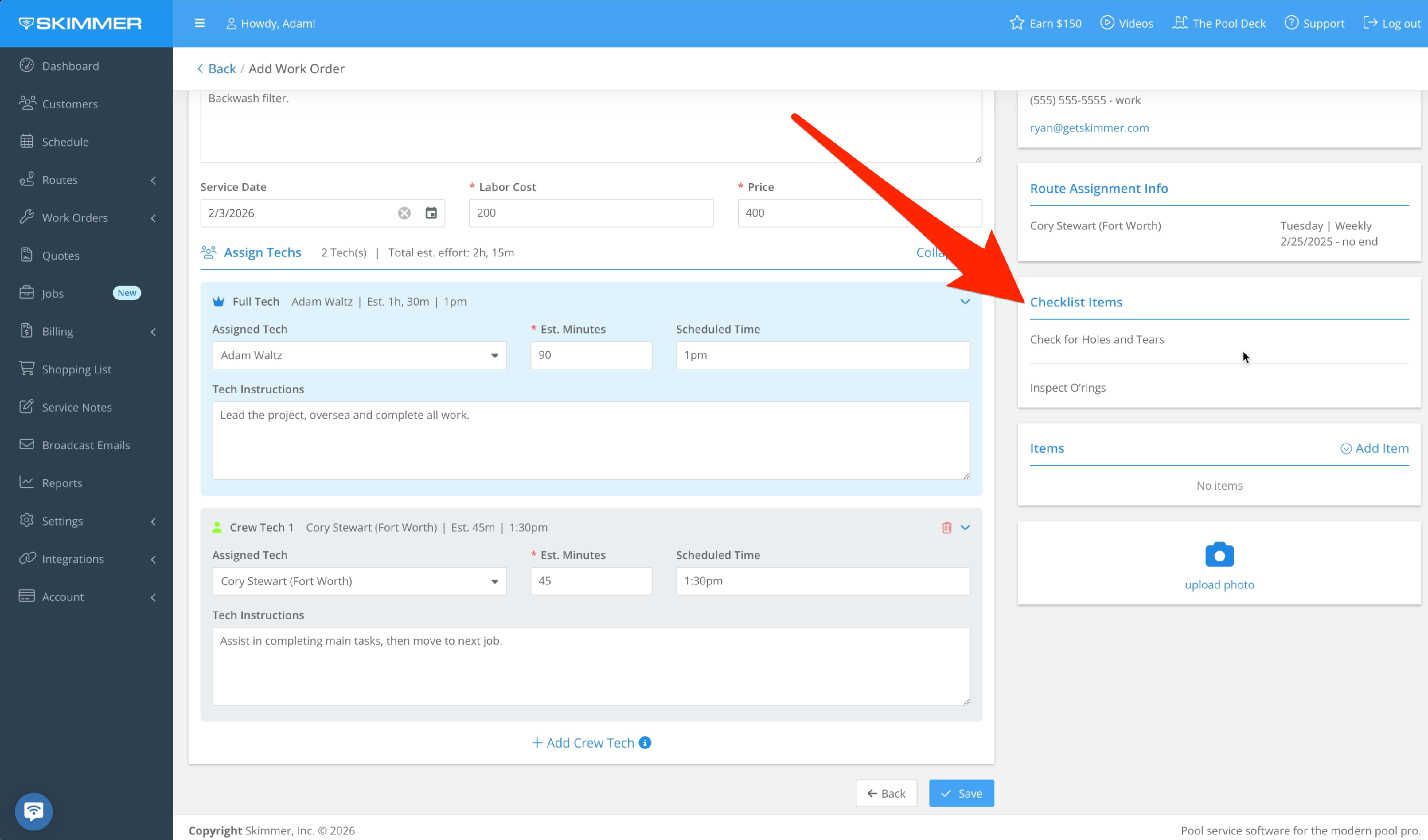The image size is (1428, 840).
Task: Click the Labor Cost input field
Action: [x=590, y=213]
